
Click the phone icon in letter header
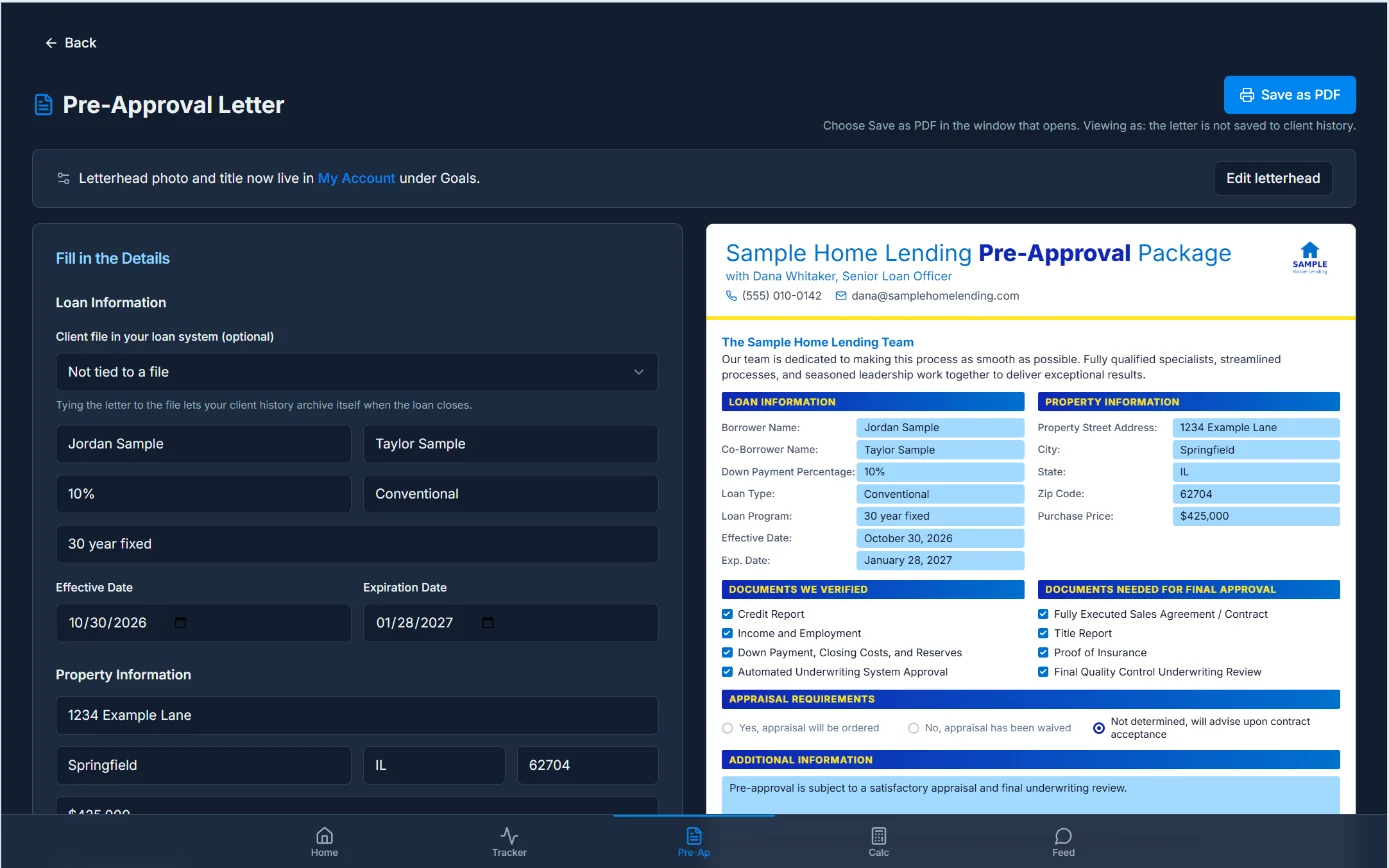(731, 296)
